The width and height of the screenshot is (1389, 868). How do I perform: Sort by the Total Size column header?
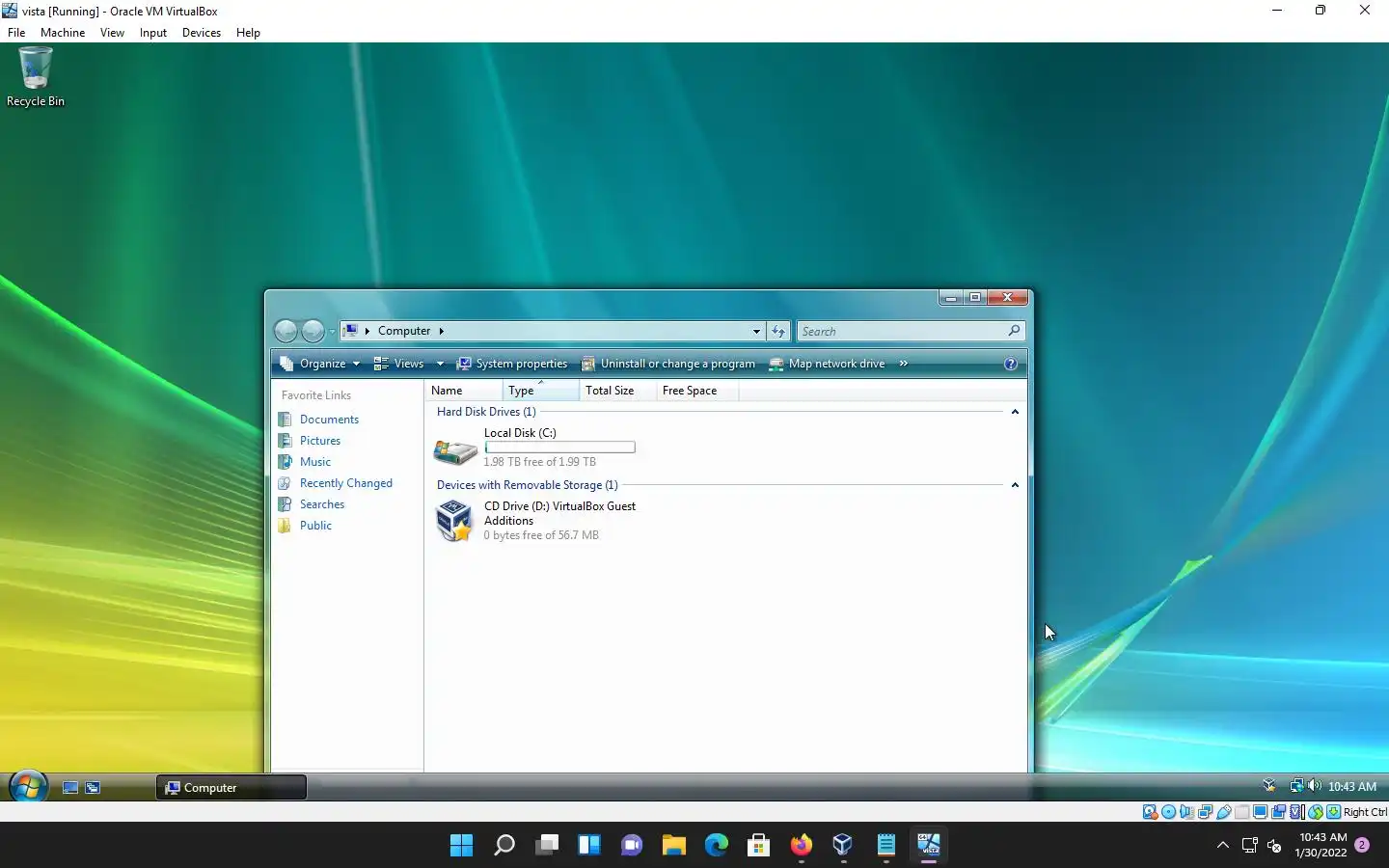point(617,391)
